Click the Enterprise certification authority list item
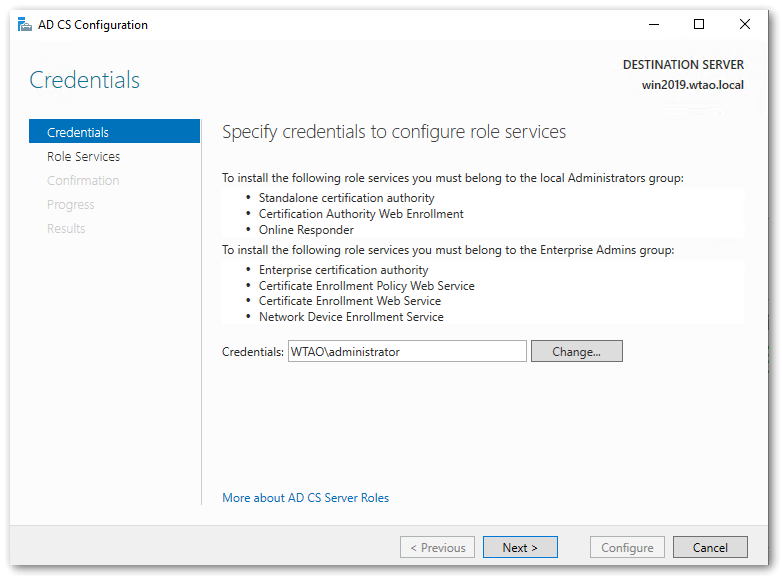782x578 pixels. point(343,270)
